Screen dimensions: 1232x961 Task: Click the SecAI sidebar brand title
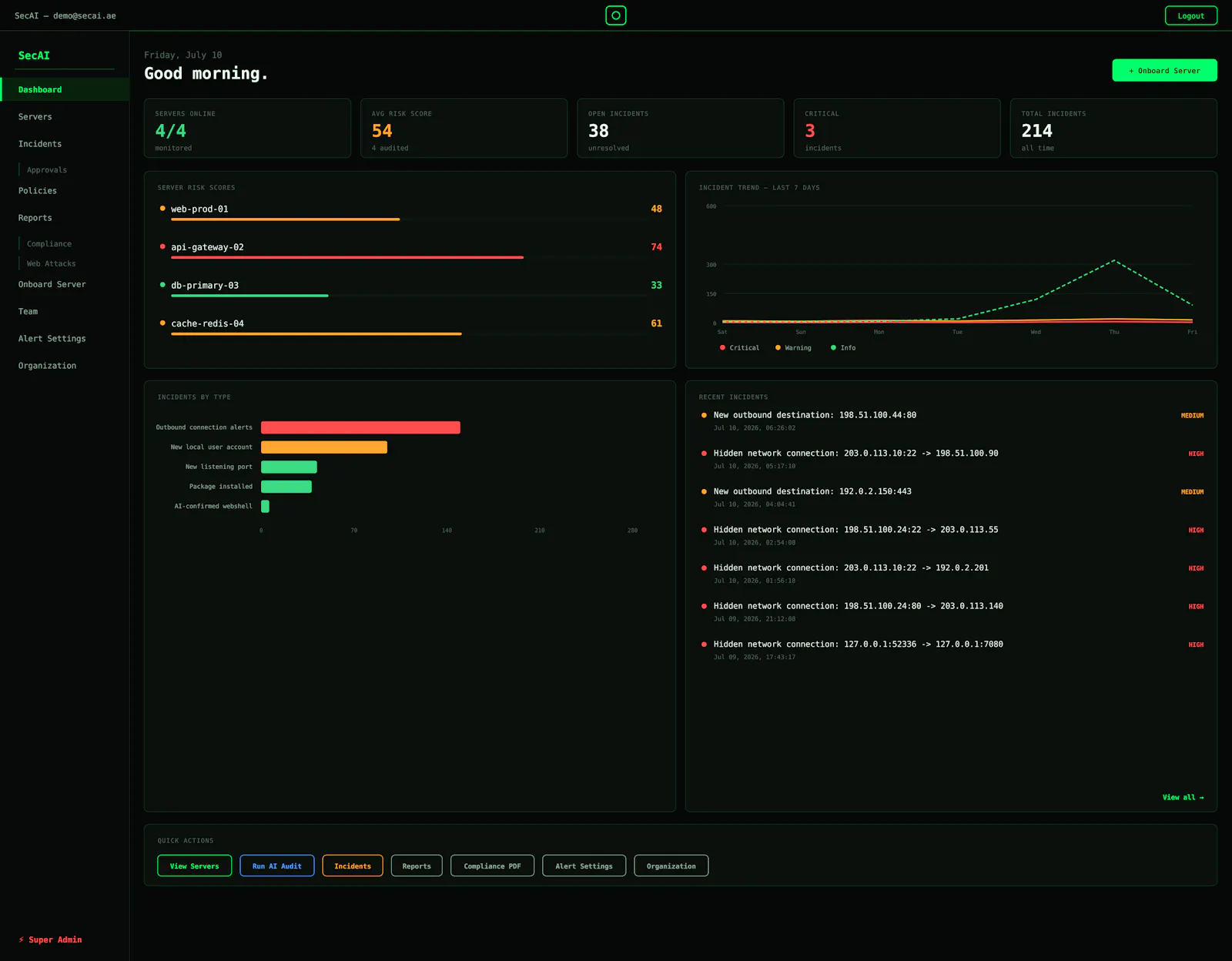tap(34, 55)
